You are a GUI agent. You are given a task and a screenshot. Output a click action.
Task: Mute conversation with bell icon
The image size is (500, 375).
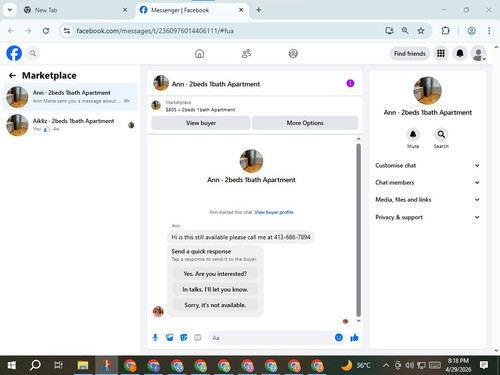pyautogui.click(x=413, y=134)
